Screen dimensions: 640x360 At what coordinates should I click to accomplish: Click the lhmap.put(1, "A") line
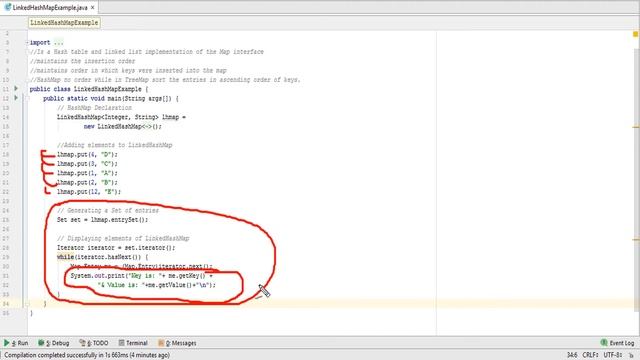tap(87, 173)
